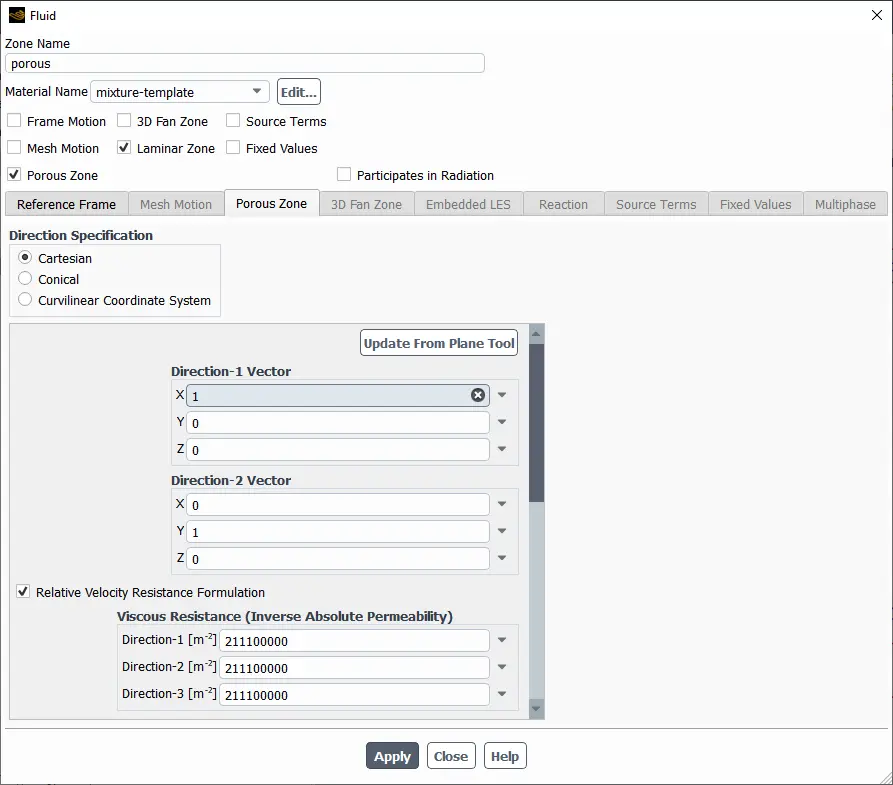Tick the Fixed Values checkbox

[233, 148]
